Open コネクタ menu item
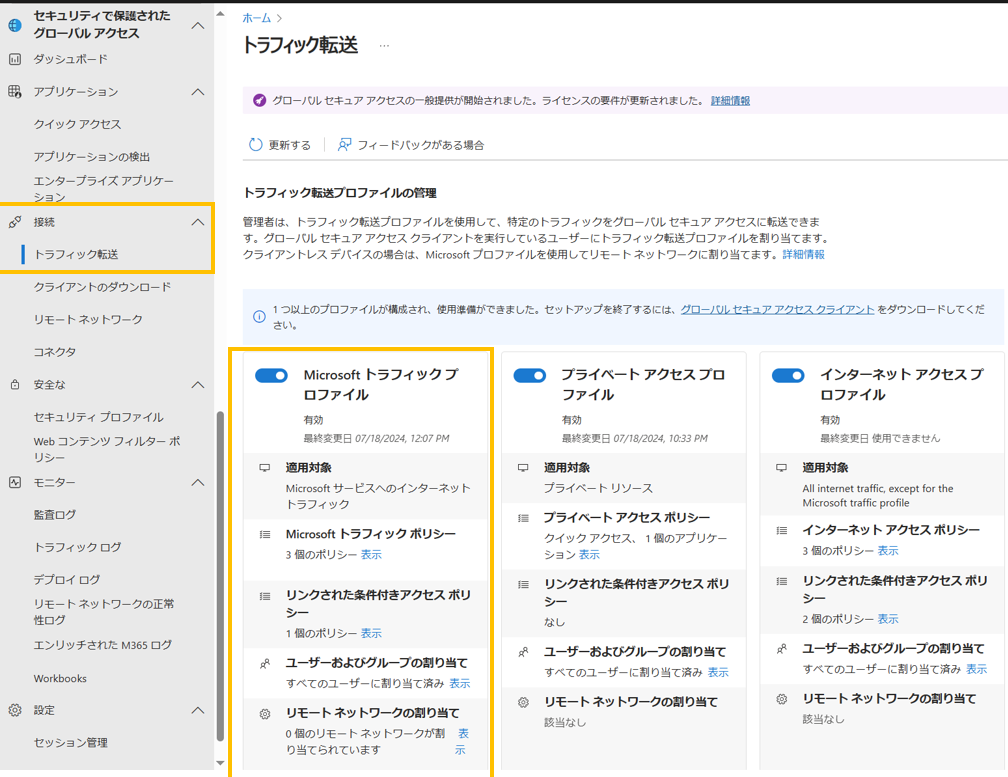Image resolution: width=1008 pixels, height=777 pixels. 55,352
